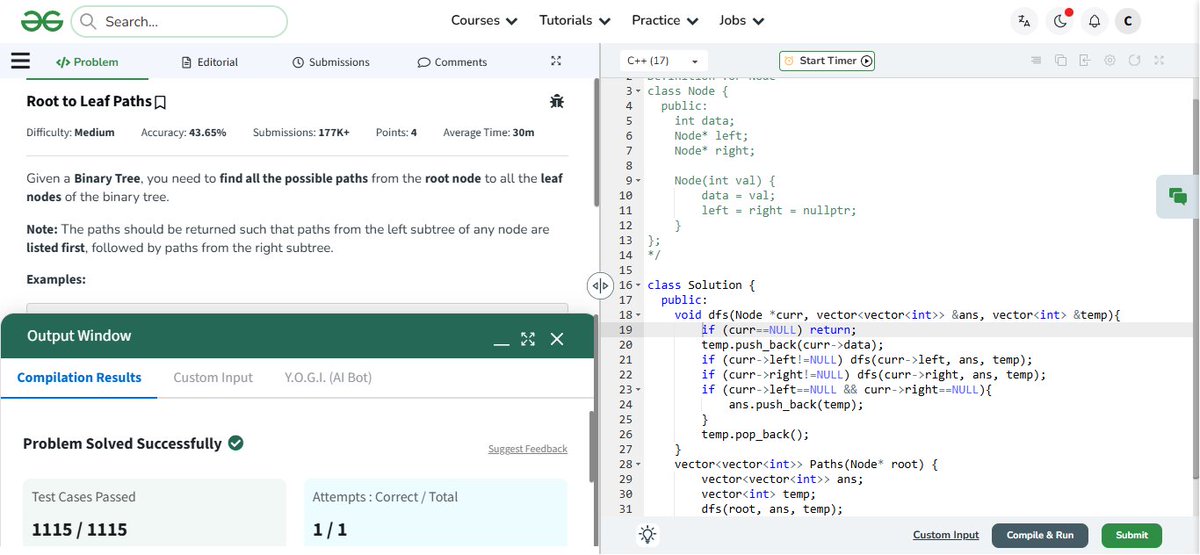Screen dimensions: 1200x555
Task: Click the Compile & Run button
Action: tap(1040, 535)
